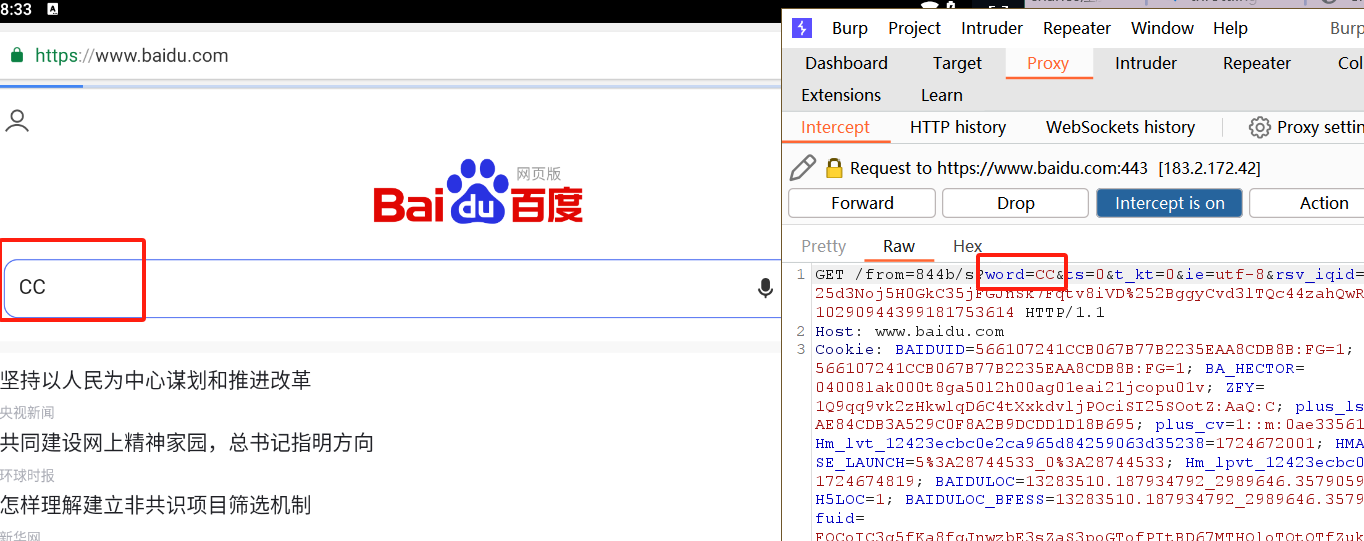Open the Intruder menu in menu bar
The image size is (1364, 541).
coord(992,28)
